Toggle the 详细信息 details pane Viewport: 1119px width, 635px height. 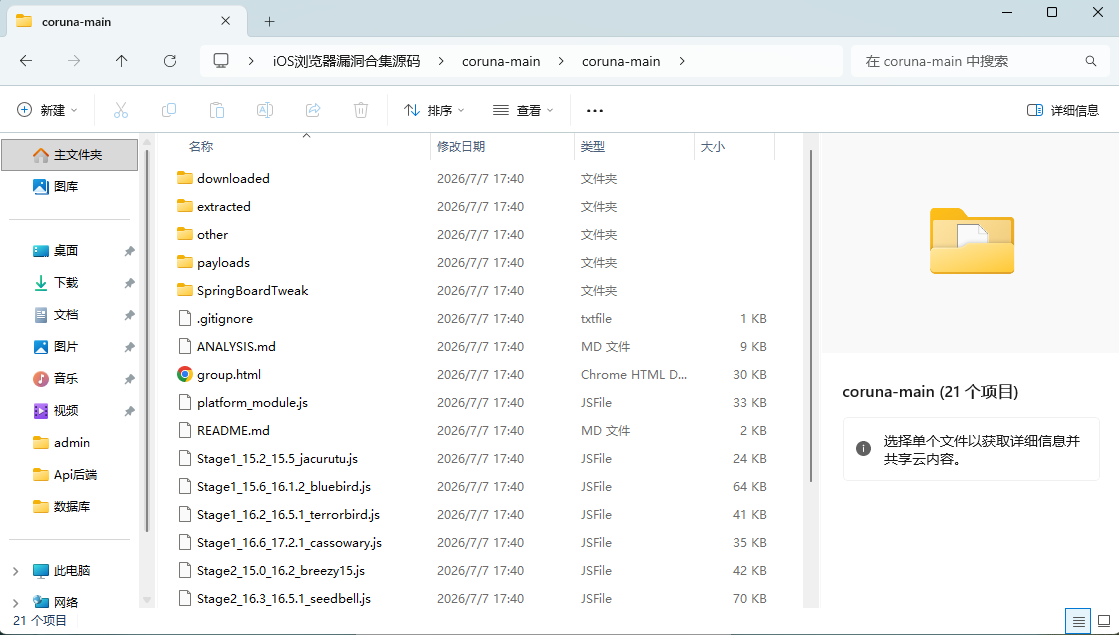pyautogui.click(x=1063, y=110)
